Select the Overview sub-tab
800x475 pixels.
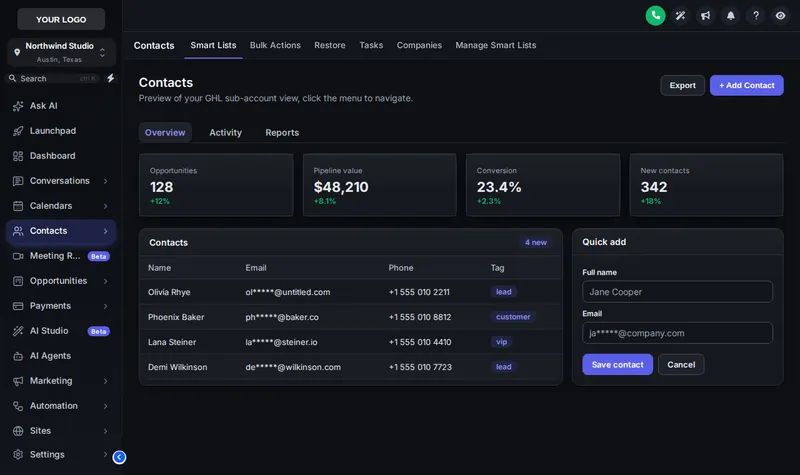pos(165,133)
